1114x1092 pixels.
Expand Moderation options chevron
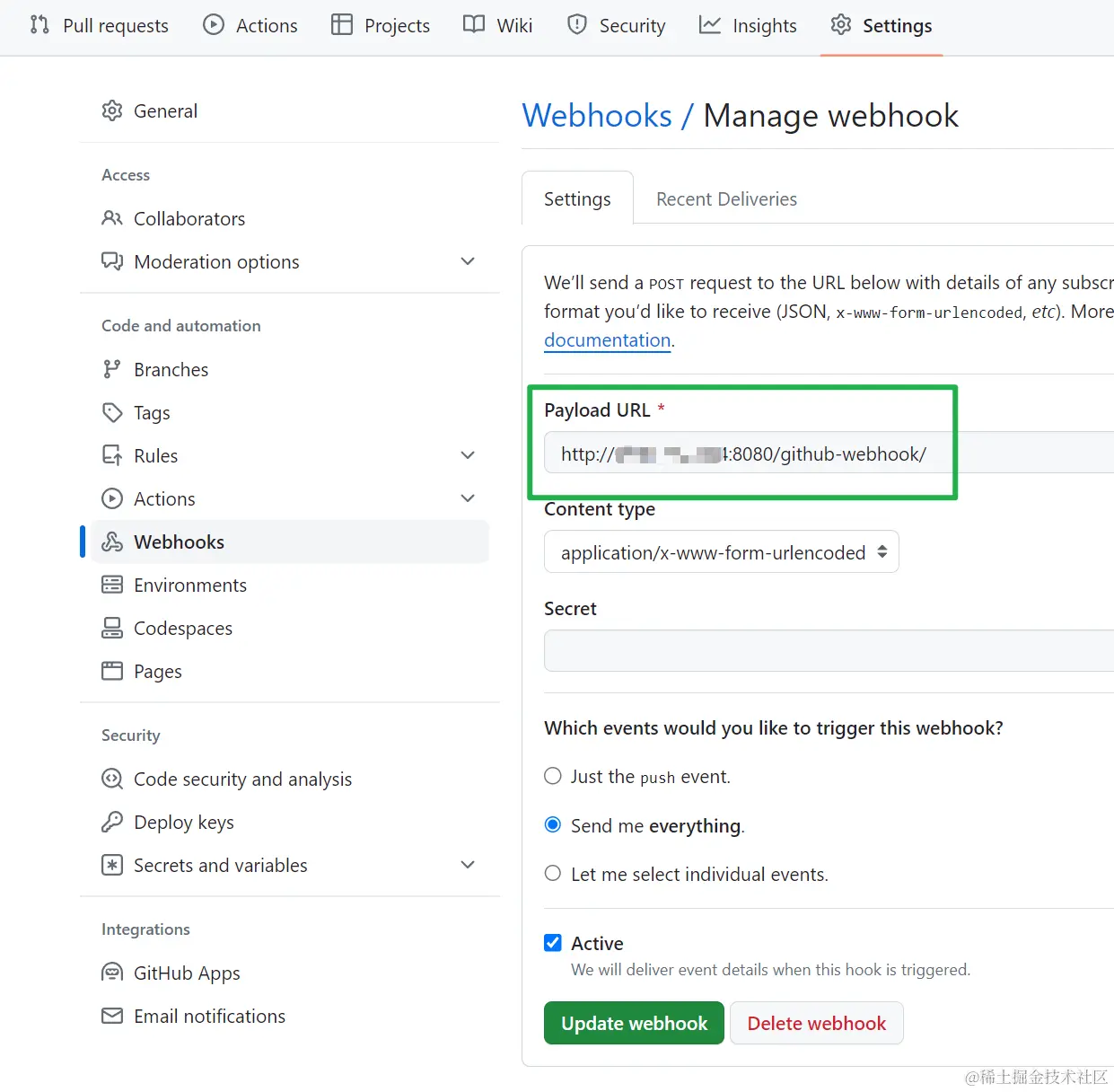(468, 261)
